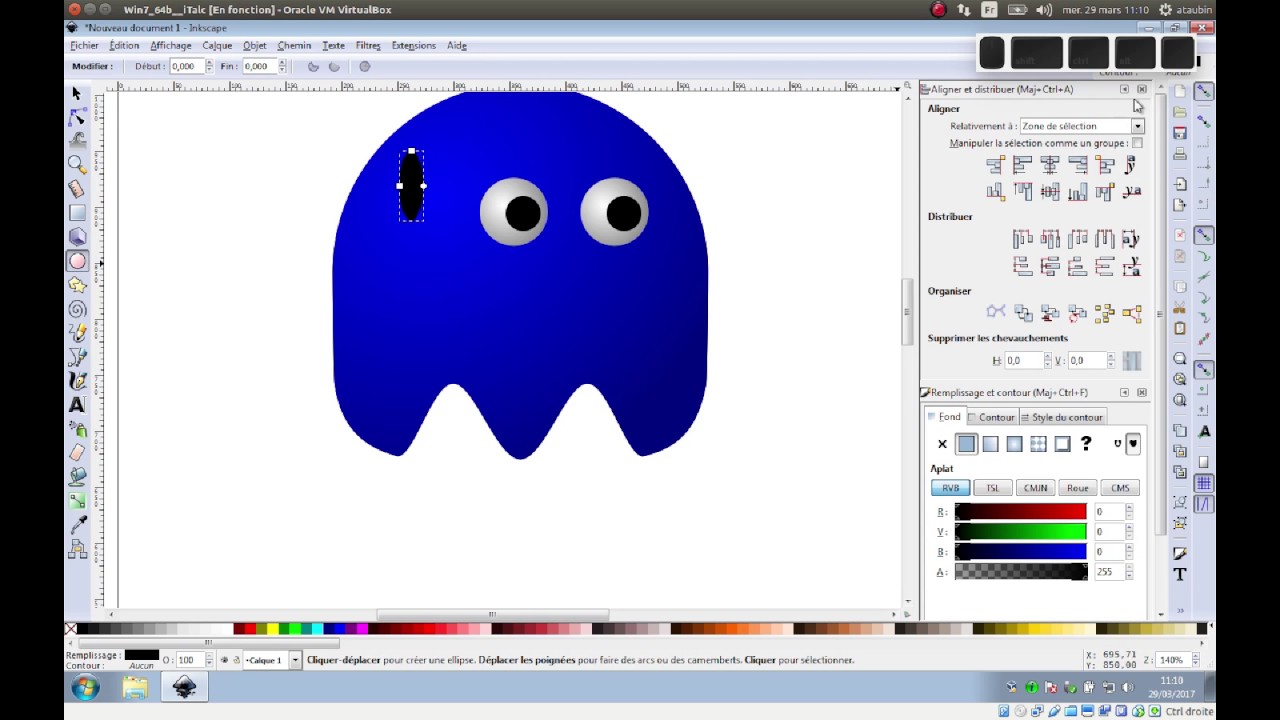Collapse the Aligner et distribuer panel

click(x=1124, y=89)
